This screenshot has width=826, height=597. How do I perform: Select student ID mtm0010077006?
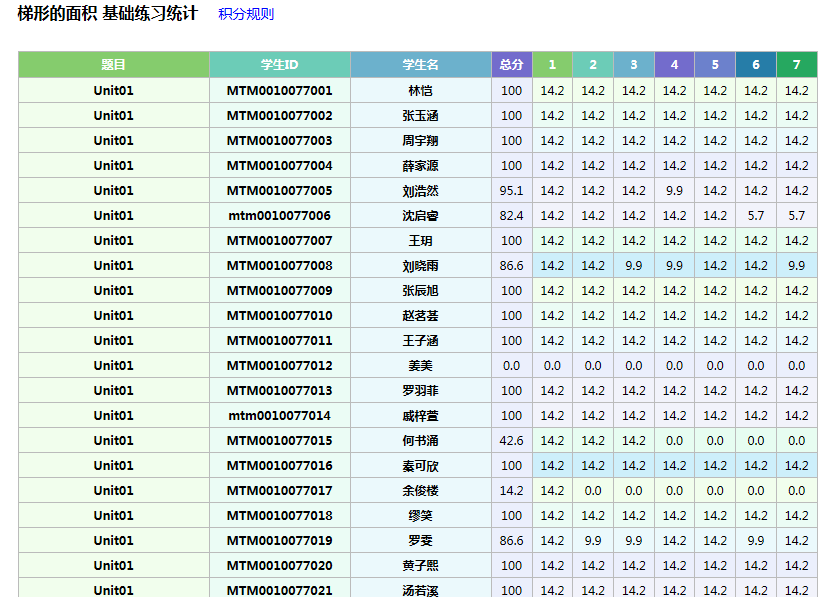280,216
